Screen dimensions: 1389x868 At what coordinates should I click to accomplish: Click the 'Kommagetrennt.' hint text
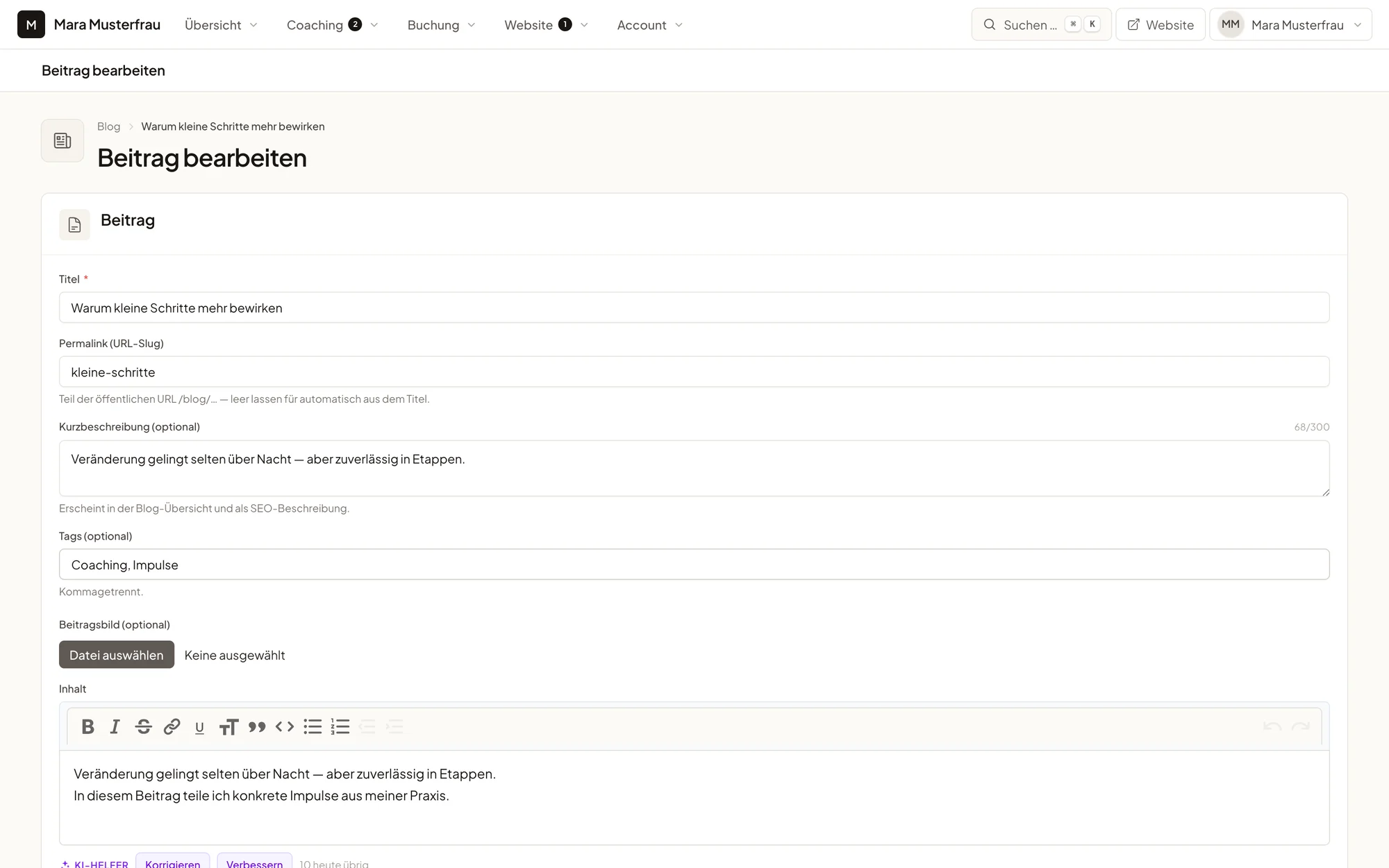[x=101, y=592]
